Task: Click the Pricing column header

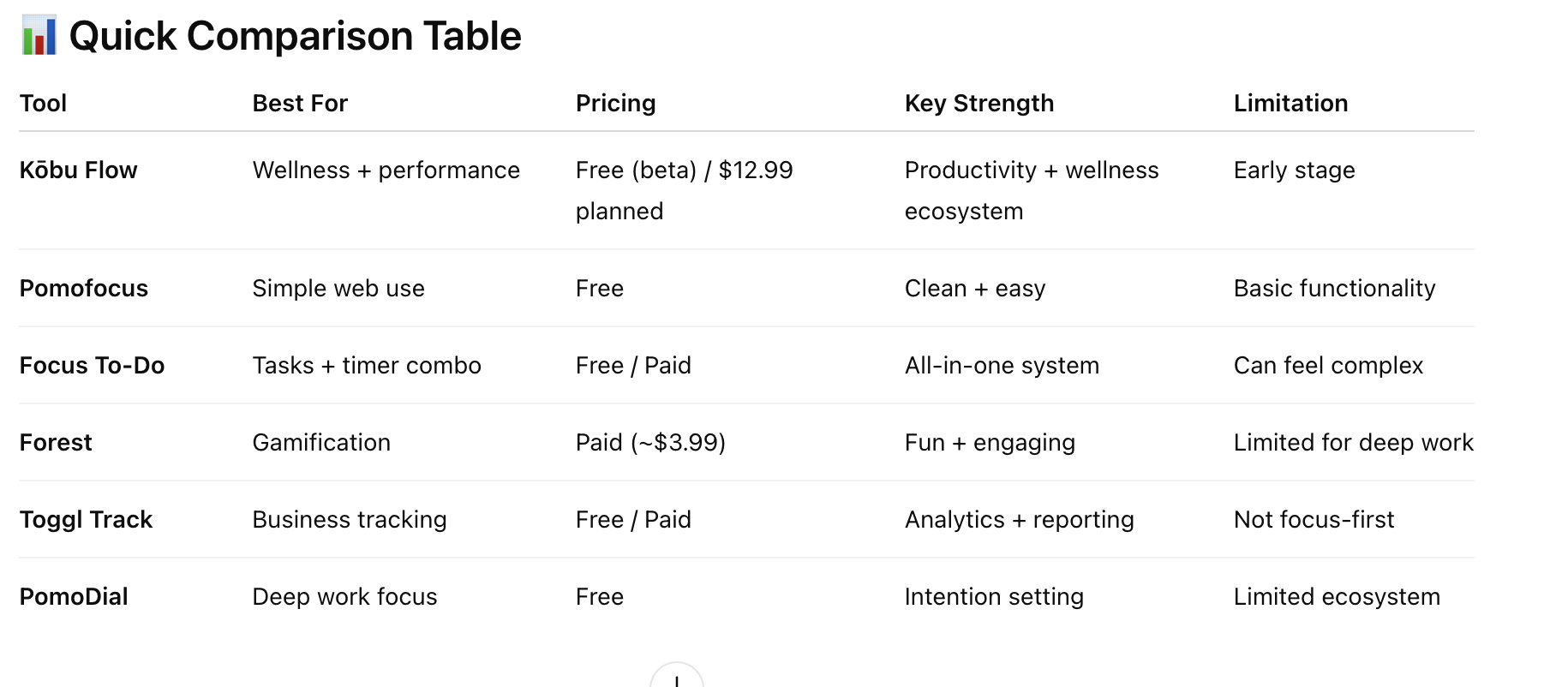Action: click(615, 104)
